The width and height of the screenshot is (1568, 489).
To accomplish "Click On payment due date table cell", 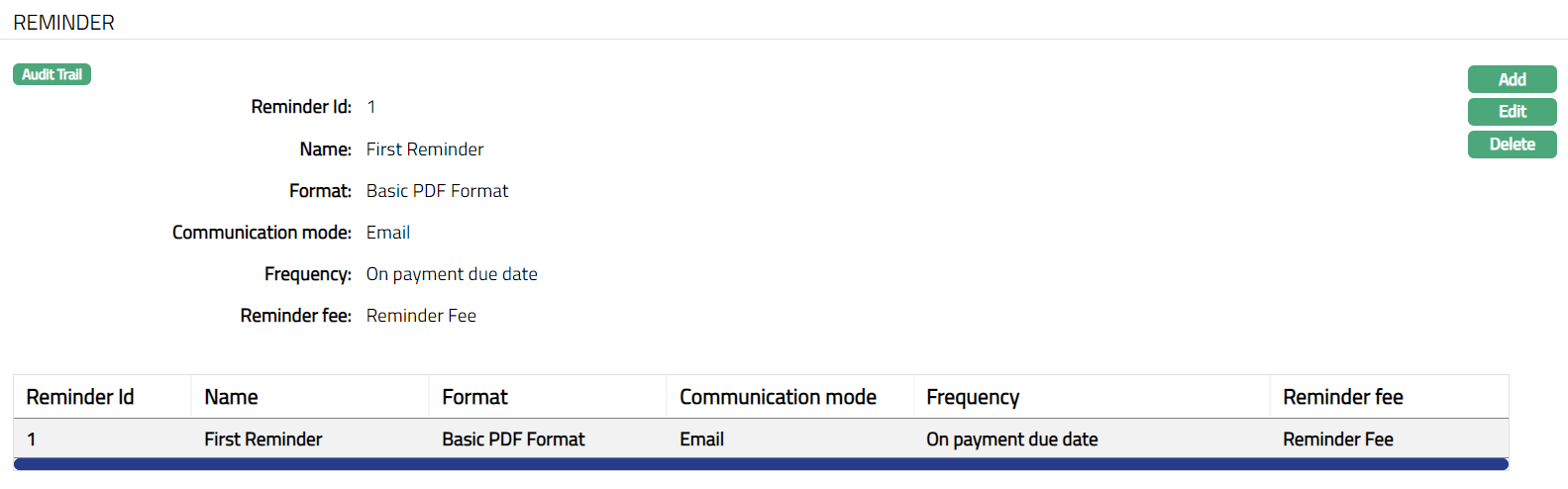I will [1011, 440].
